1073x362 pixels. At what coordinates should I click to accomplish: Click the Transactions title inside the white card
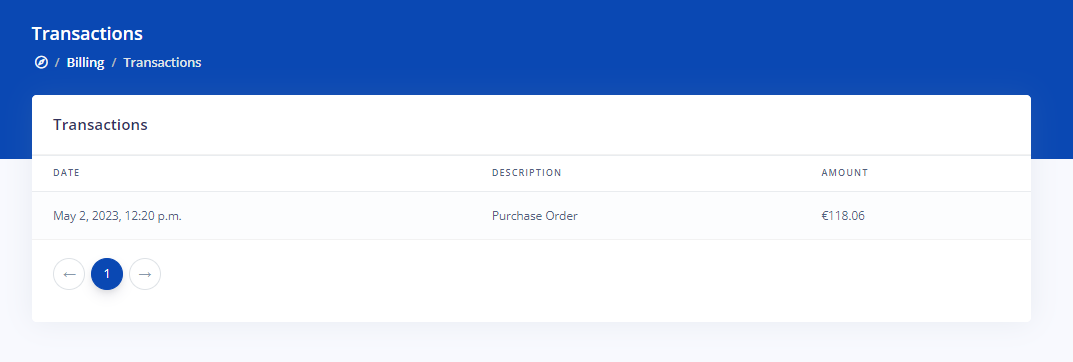(x=101, y=125)
